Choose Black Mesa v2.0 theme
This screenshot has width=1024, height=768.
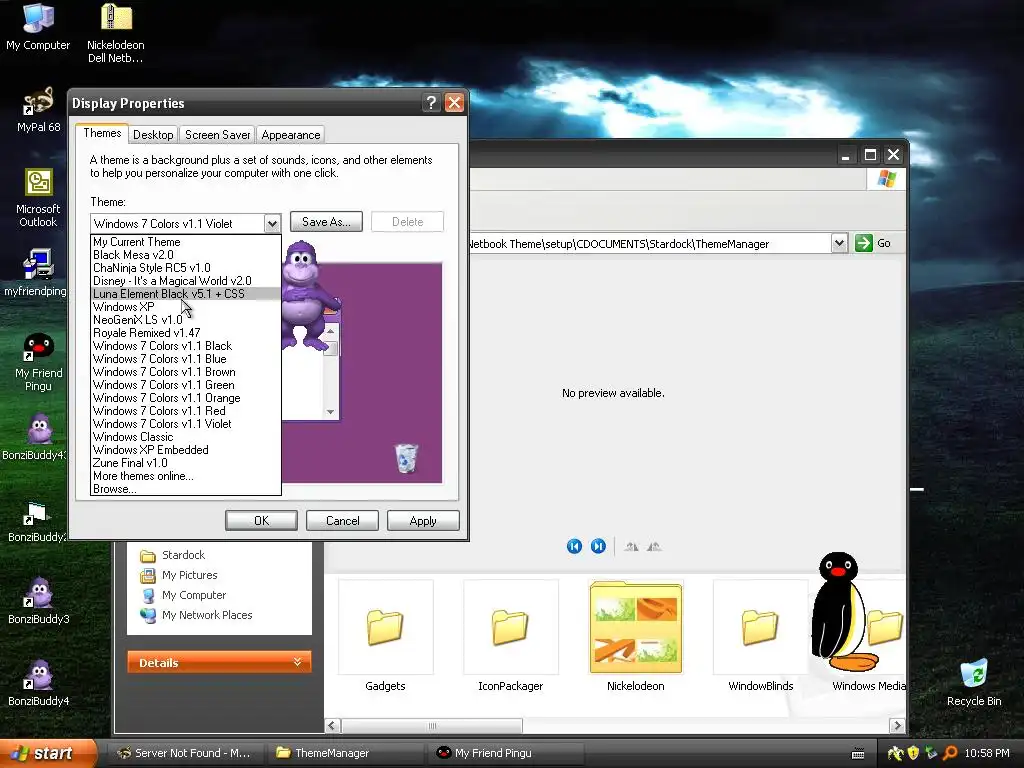(185, 255)
